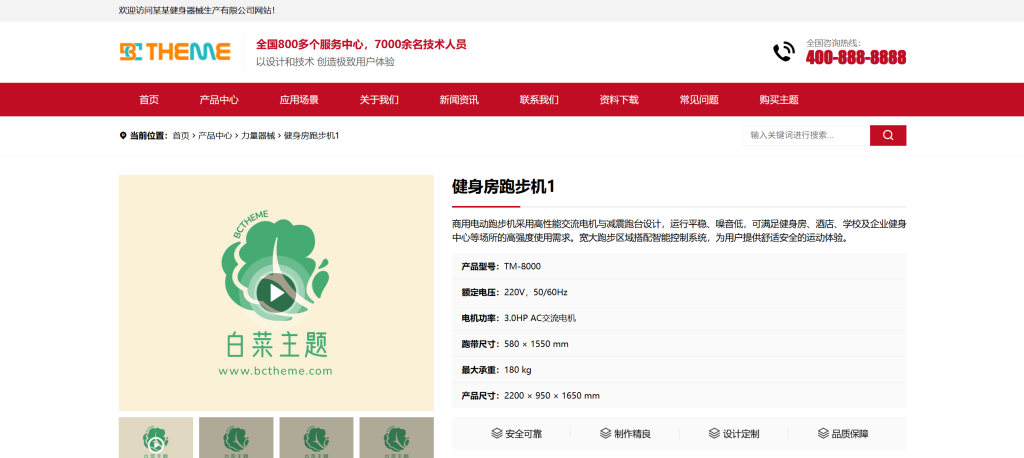Click the 产品尺寸 2200 × 950 × 1650 mm row
The image size is (1024, 458).
point(679,396)
